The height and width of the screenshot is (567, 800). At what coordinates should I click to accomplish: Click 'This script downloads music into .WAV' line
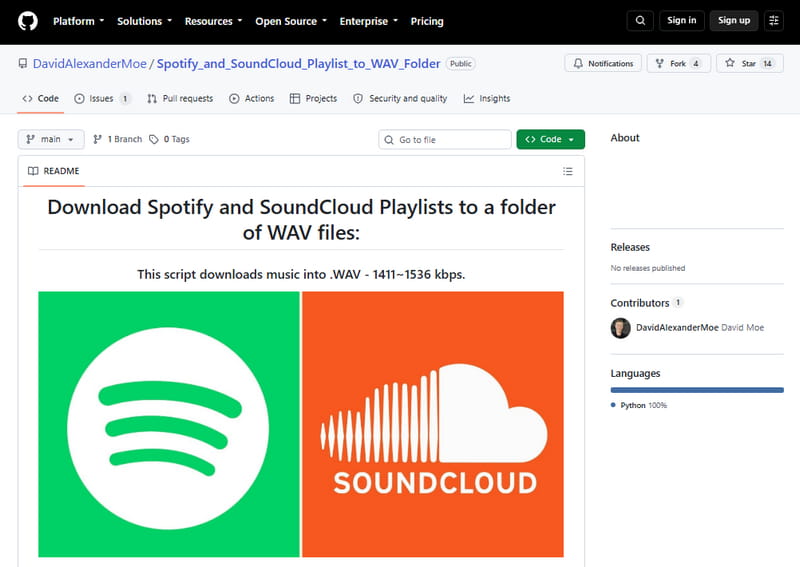[x=301, y=274]
